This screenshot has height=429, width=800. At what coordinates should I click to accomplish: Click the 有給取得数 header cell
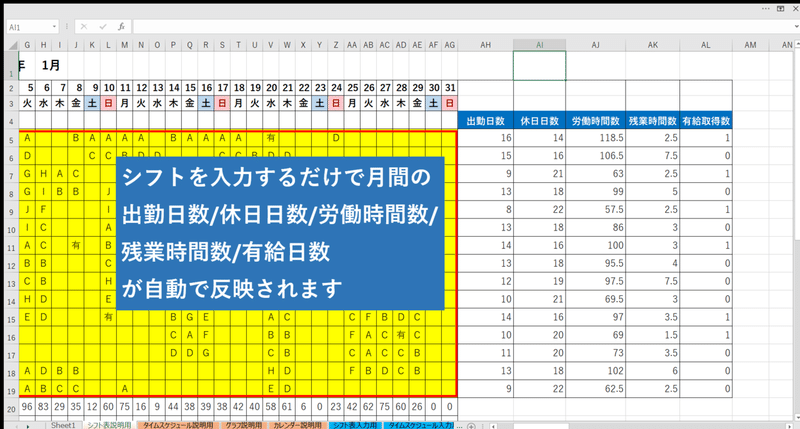point(706,121)
